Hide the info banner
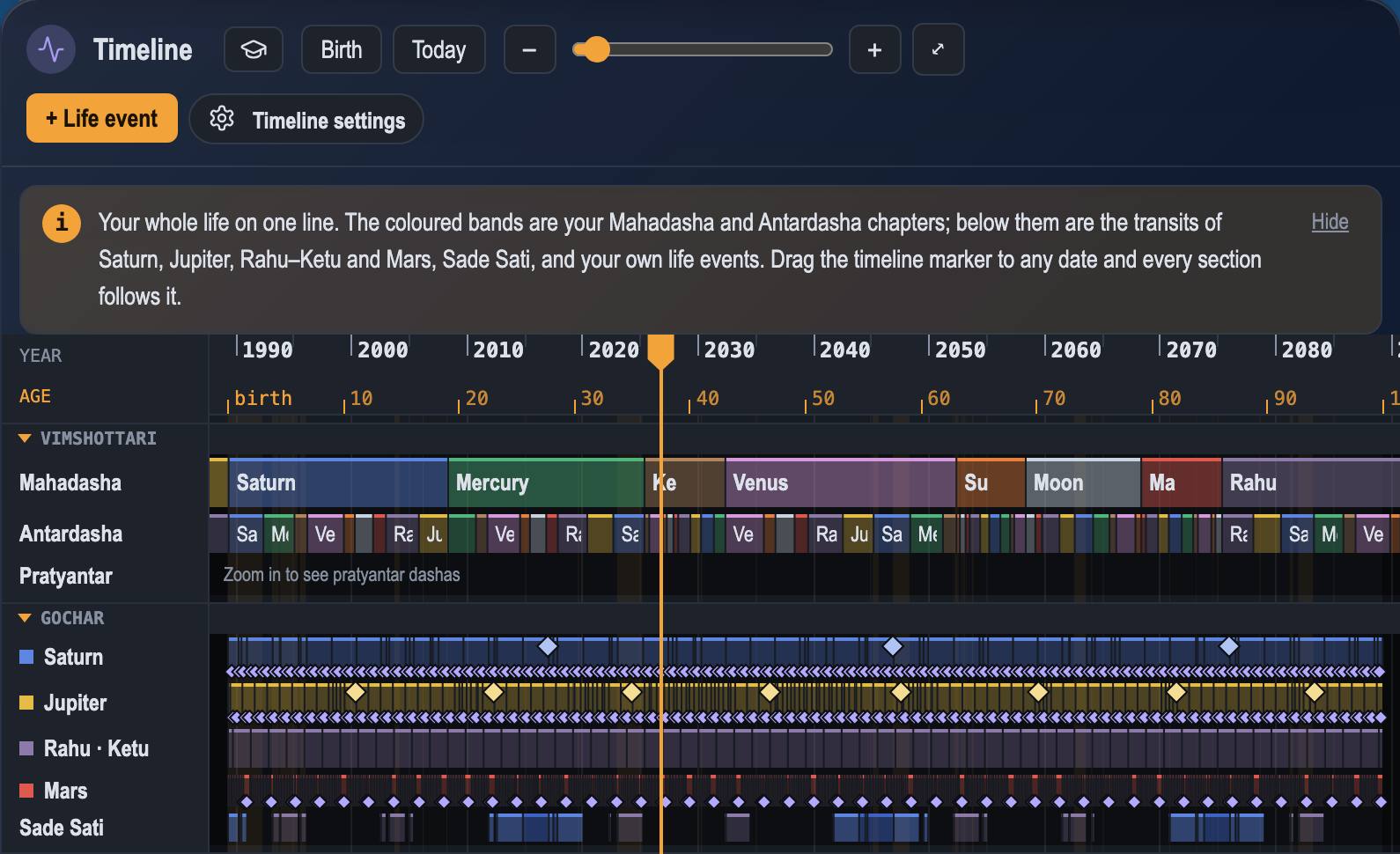 (1330, 222)
